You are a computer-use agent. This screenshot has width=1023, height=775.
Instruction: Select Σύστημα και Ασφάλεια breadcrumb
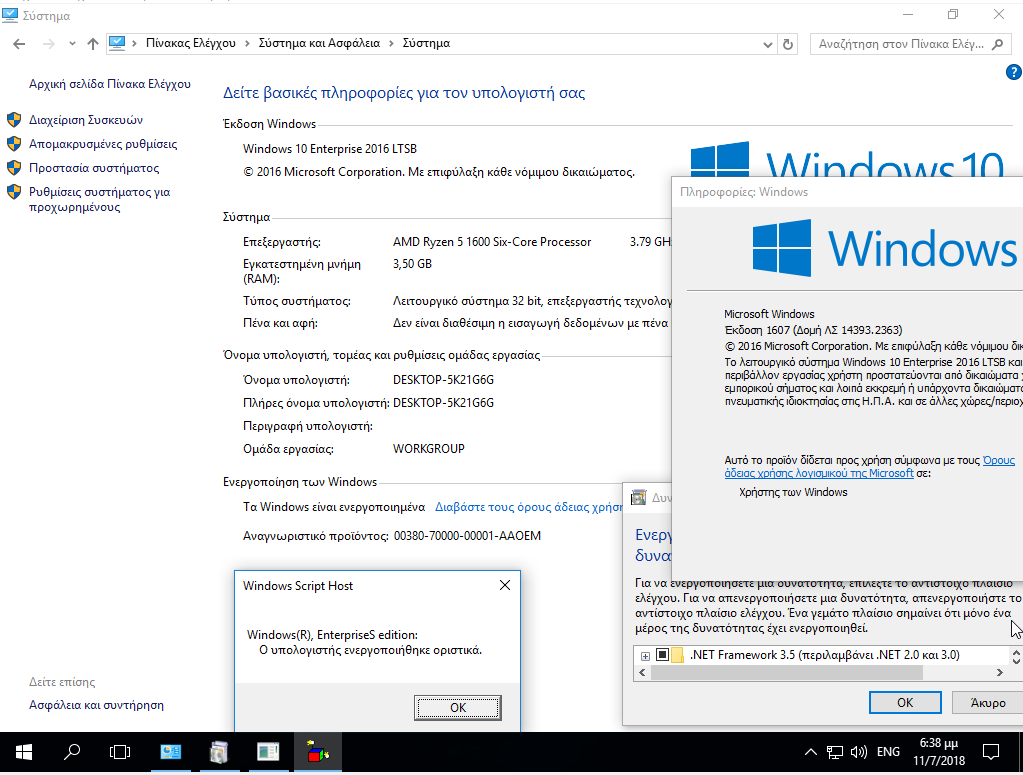tap(319, 43)
